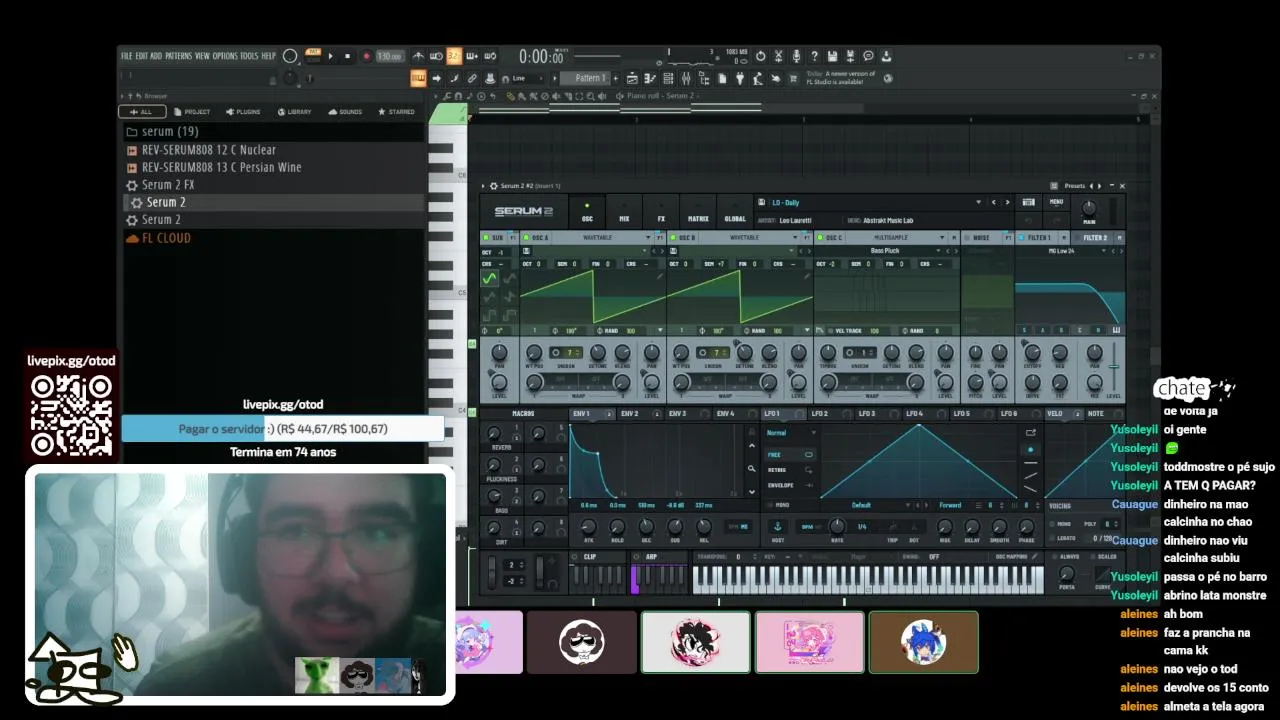1280x720 pixels.
Task: Open OSC B WAVETABLE type dropdown
Action: (x=750, y=238)
